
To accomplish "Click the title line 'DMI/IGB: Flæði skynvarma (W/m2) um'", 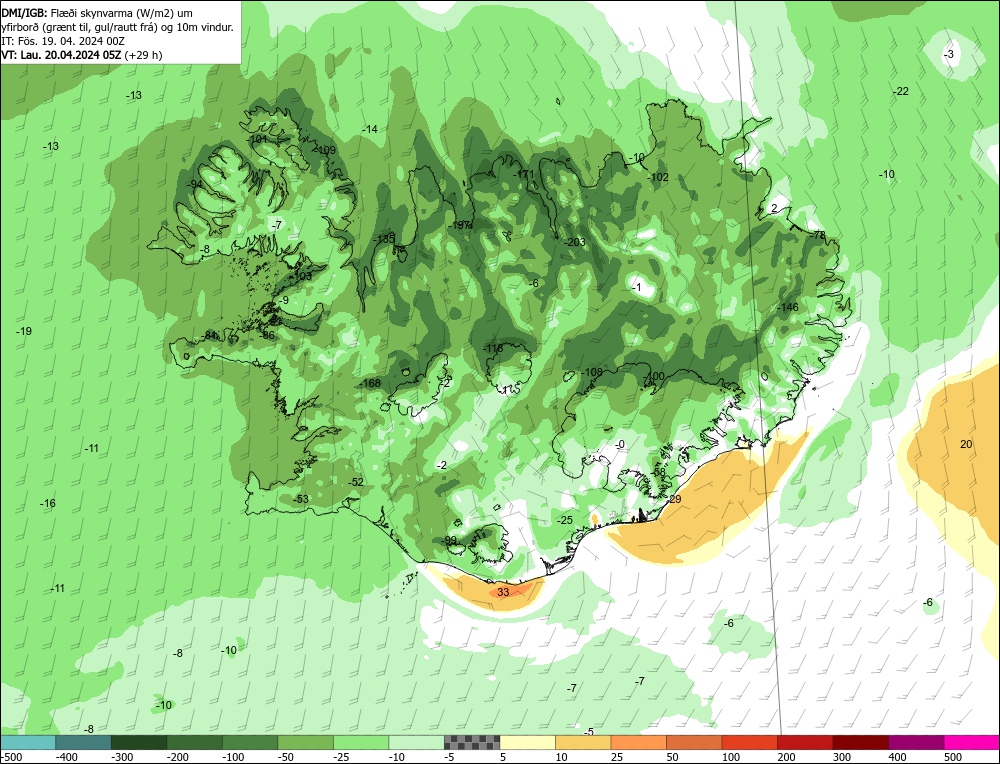I will (98, 13).
